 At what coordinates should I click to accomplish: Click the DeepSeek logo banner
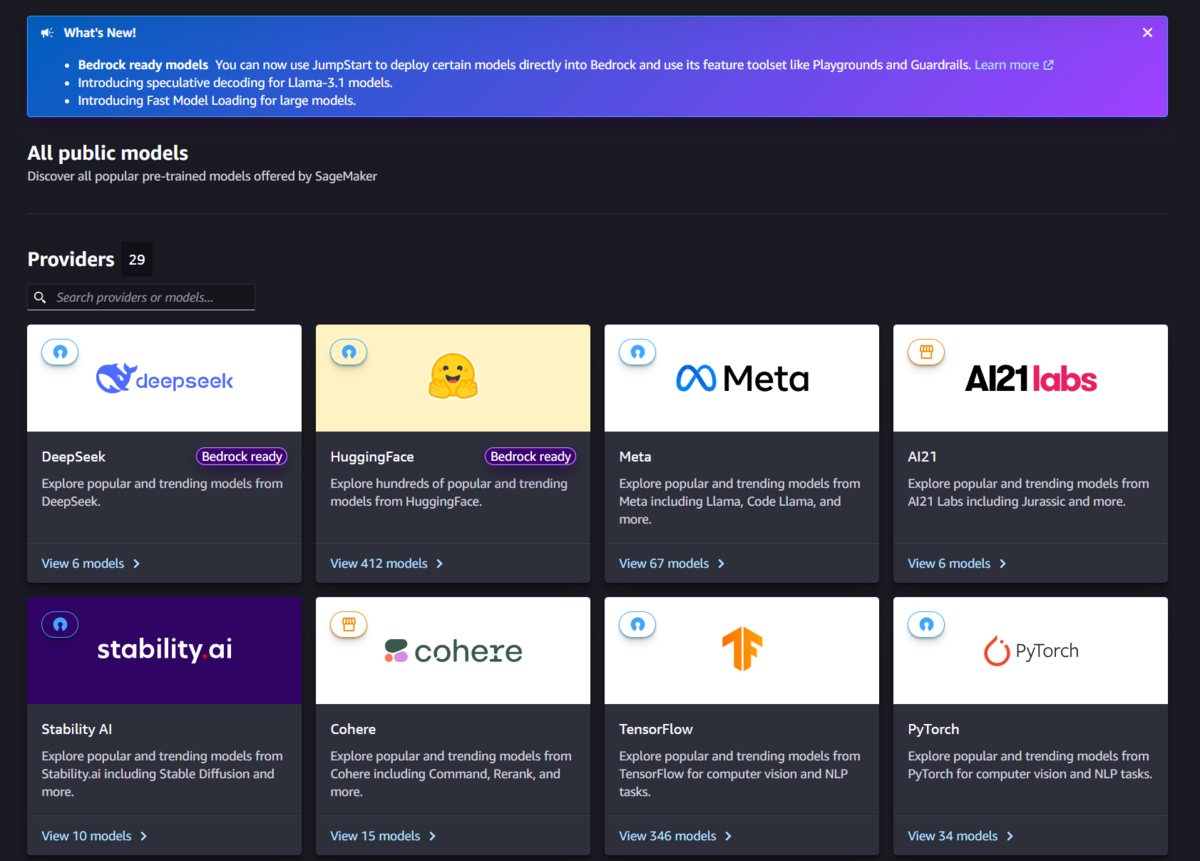(x=164, y=378)
